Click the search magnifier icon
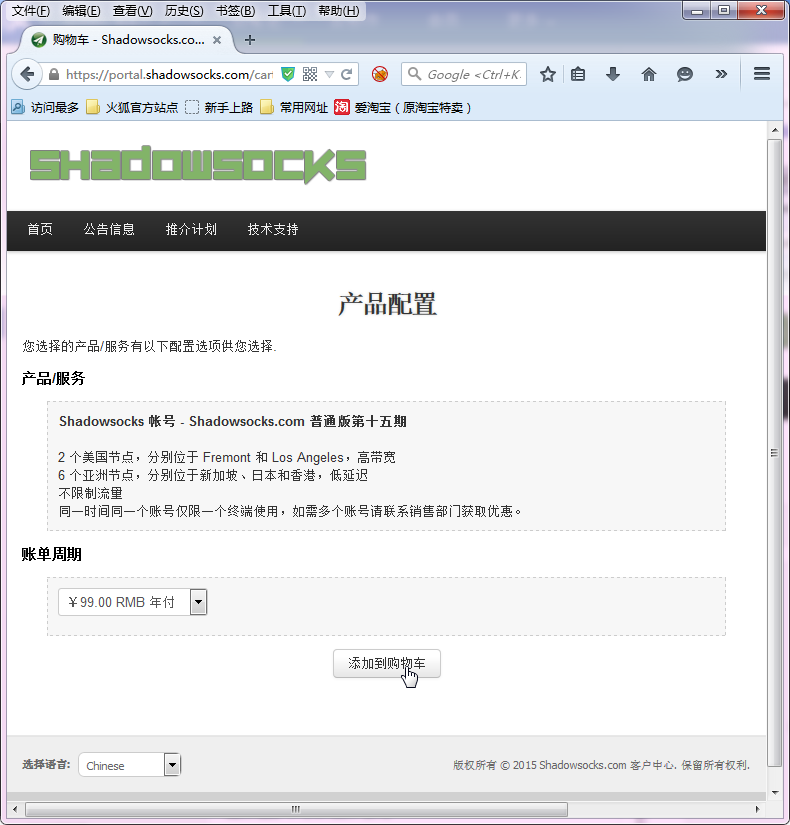Viewport: 790px width, 825px height. 415,74
